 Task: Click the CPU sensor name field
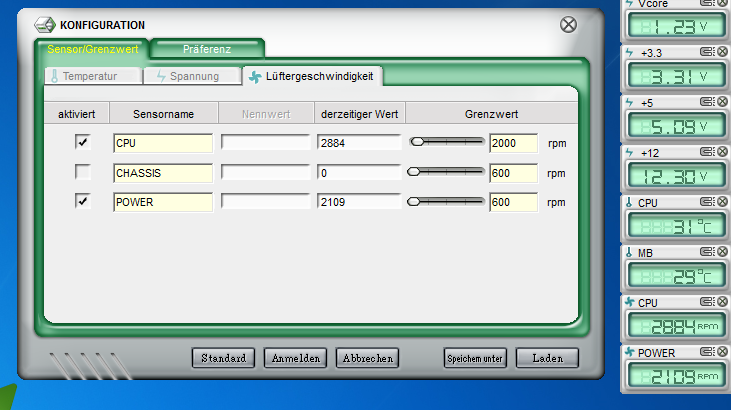tap(163, 143)
